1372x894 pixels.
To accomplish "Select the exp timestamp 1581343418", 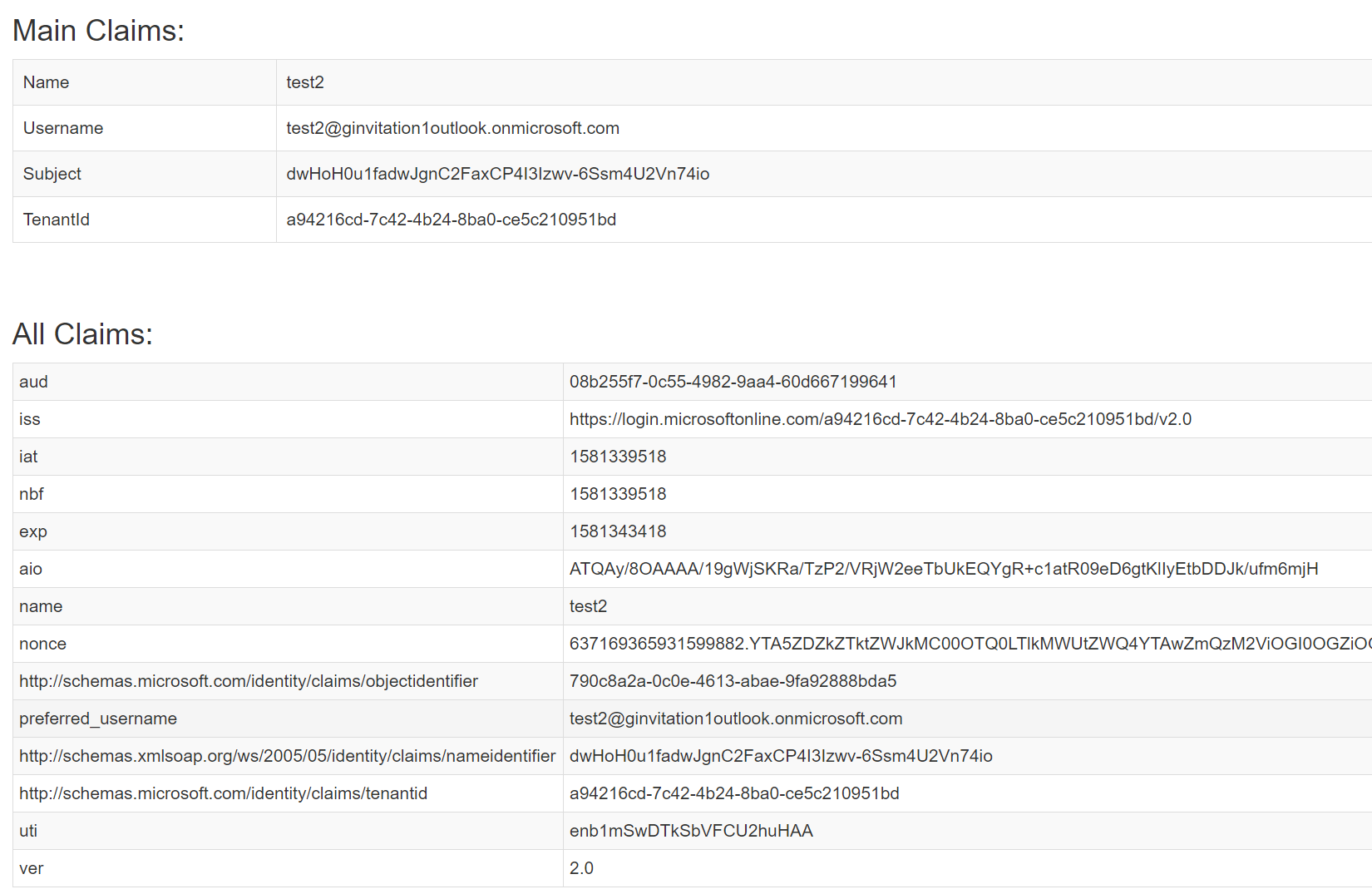I will tap(618, 531).
